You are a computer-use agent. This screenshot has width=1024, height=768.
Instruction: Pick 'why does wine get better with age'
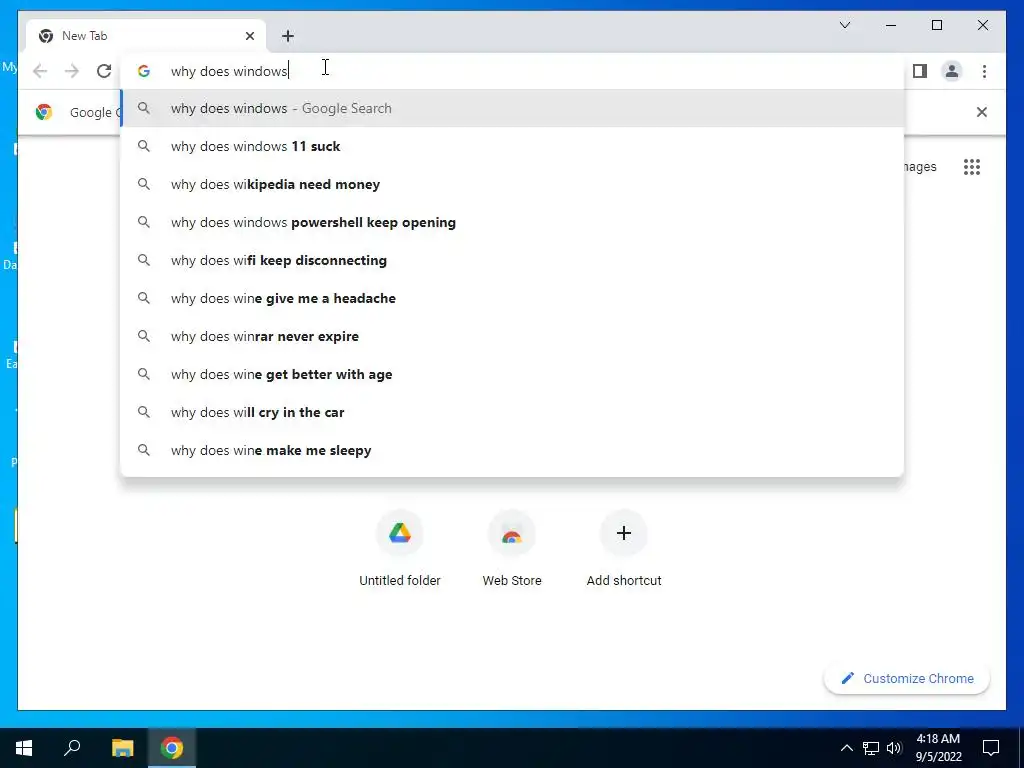pos(513,374)
